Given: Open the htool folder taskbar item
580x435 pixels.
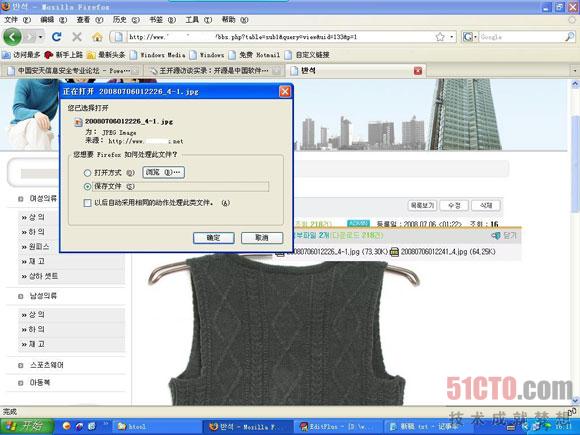Looking at the screenshot, I should coord(155,426).
